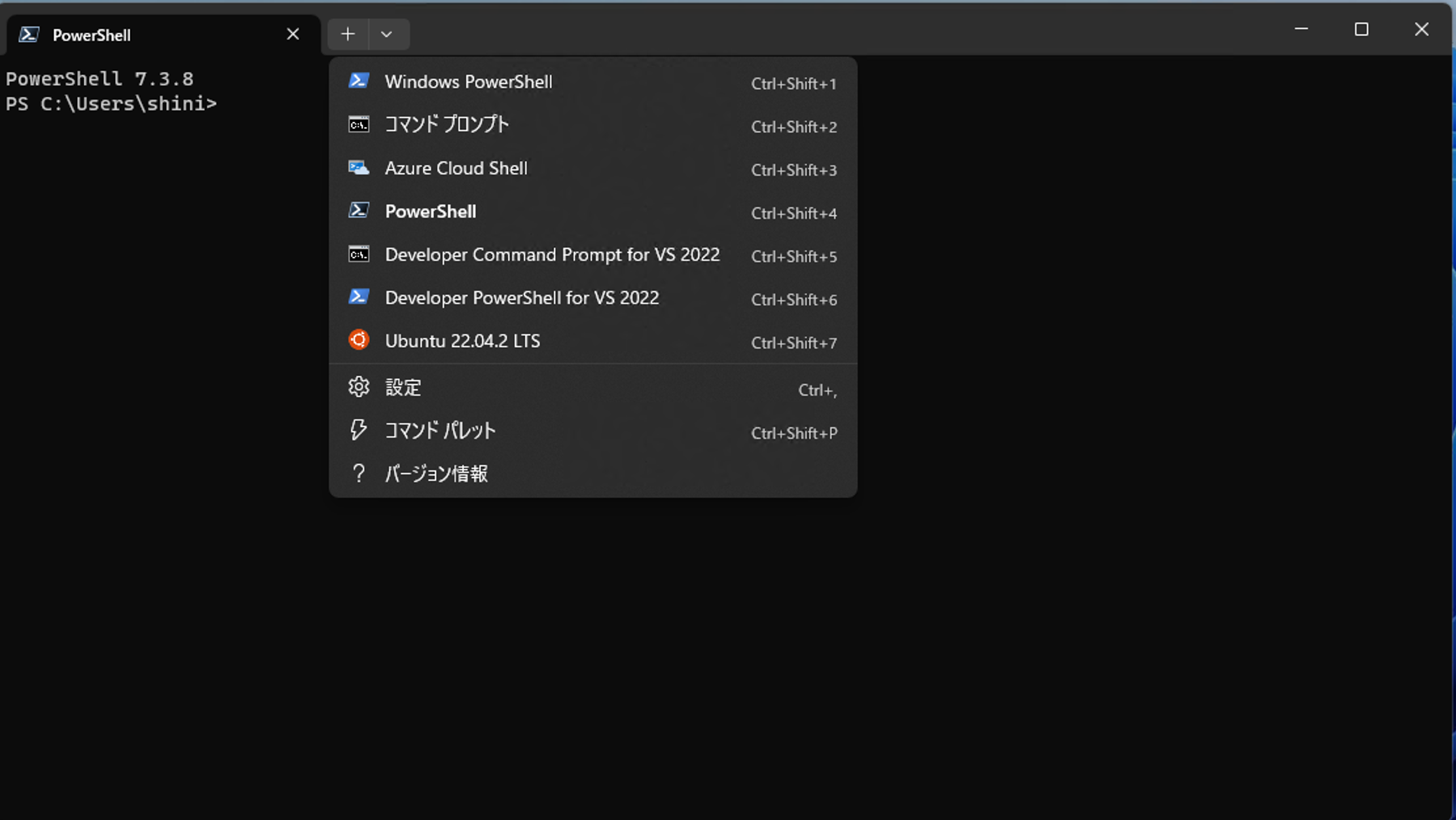Select Windows PowerShell from menu

593,82
